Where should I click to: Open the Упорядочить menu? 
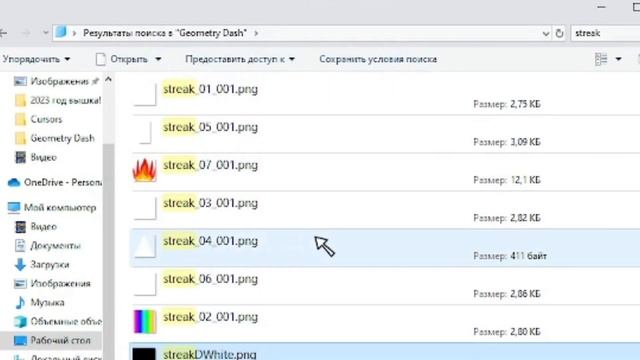click(x=36, y=59)
